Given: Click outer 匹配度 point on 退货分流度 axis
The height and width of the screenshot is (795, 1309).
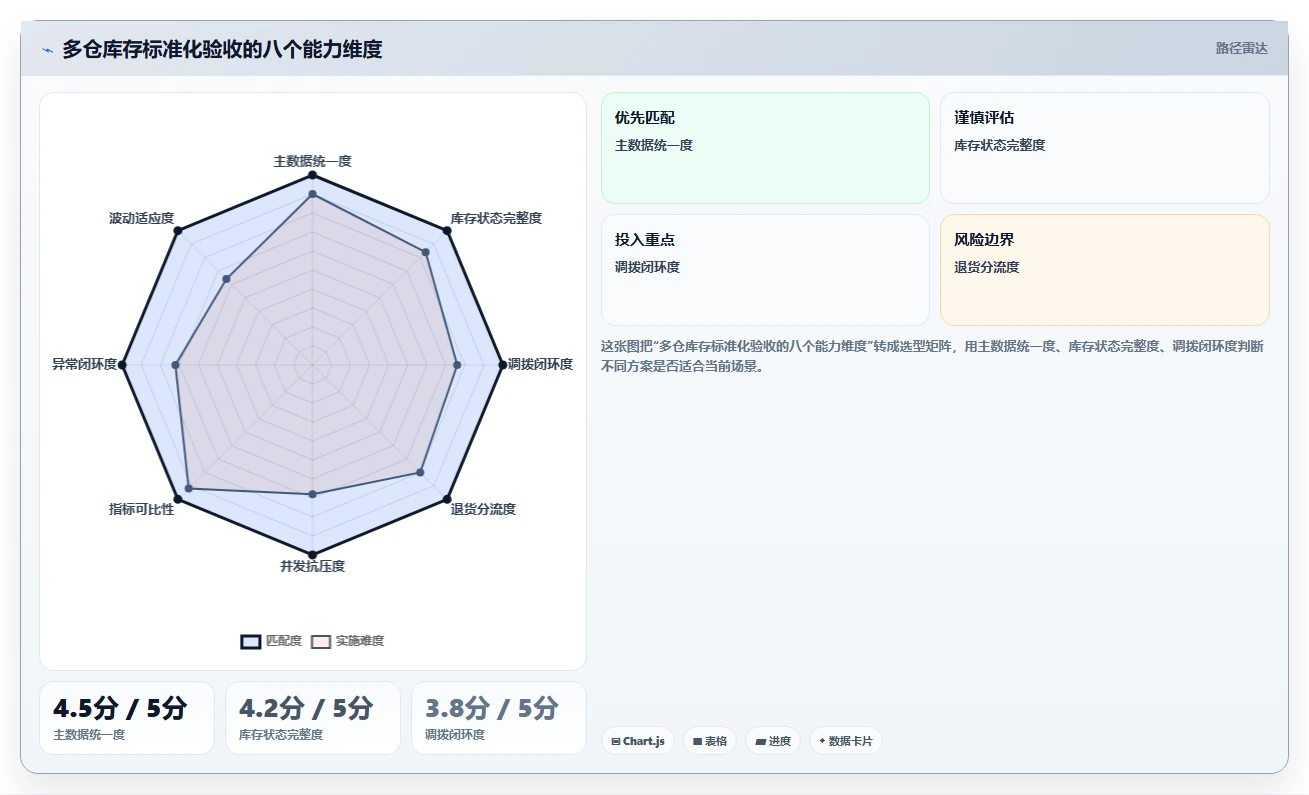Looking at the screenshot, I should coord(447,499).
